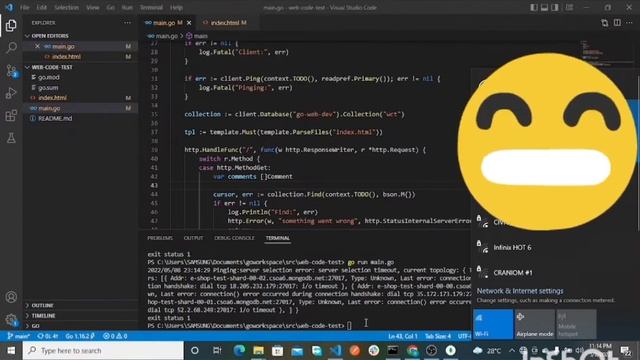Open the Source Control view

(x=11, y=71)
